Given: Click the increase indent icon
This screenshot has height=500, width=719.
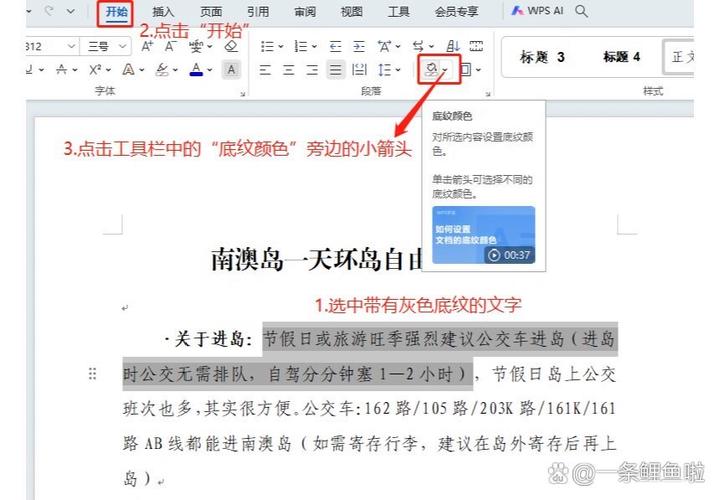Looking at the screenshot, I should 359,46.
